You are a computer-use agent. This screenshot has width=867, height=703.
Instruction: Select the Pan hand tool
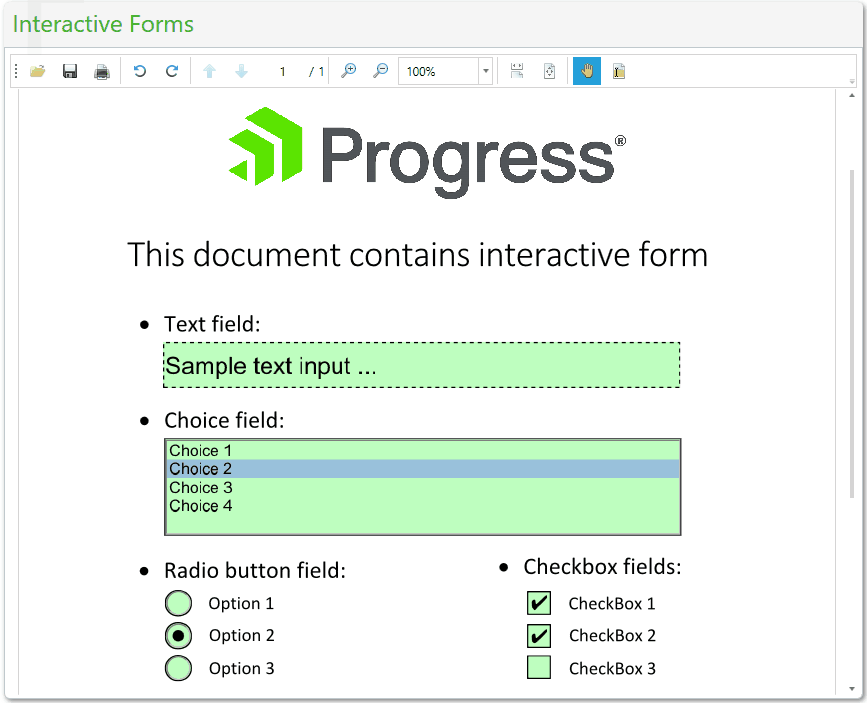click(586, 71)
